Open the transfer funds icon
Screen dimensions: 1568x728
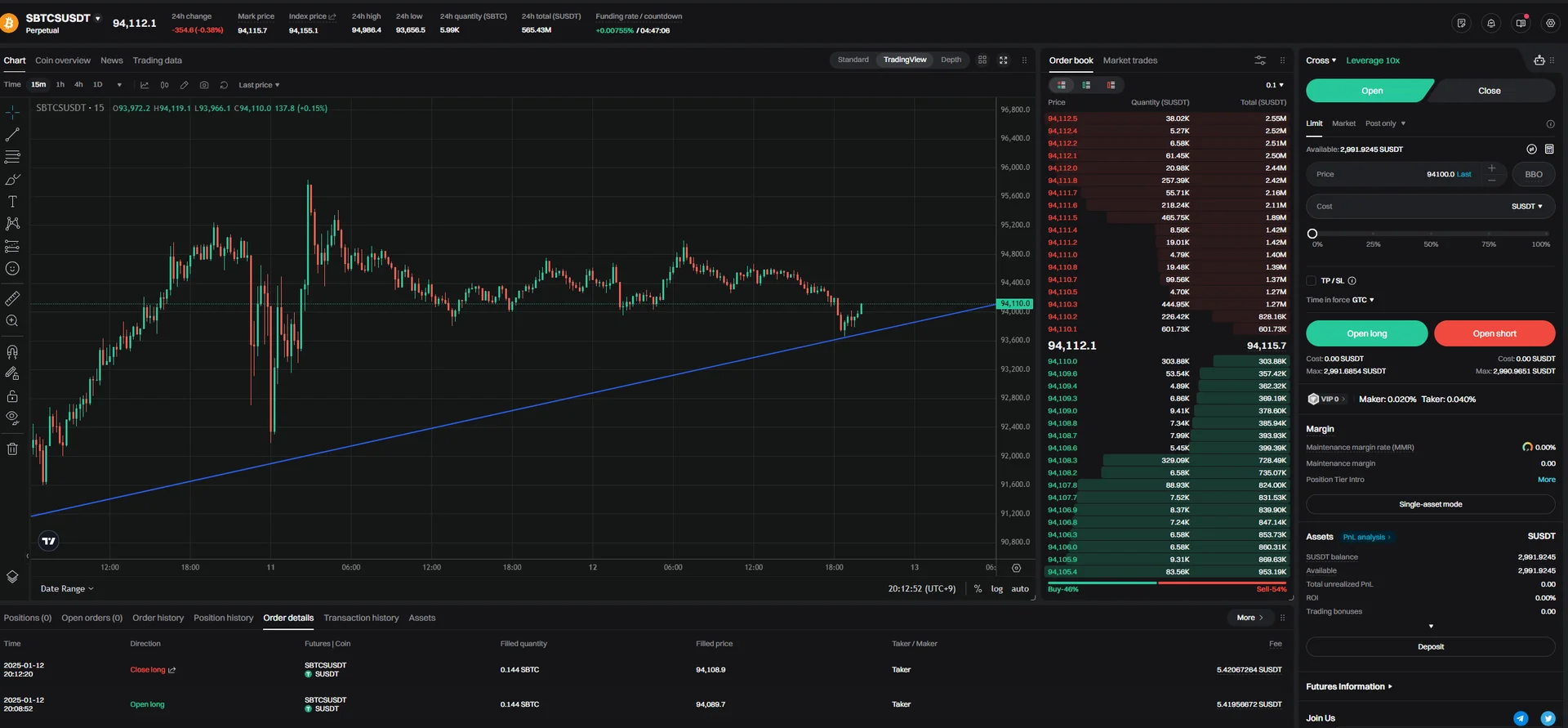point(1531,149)
